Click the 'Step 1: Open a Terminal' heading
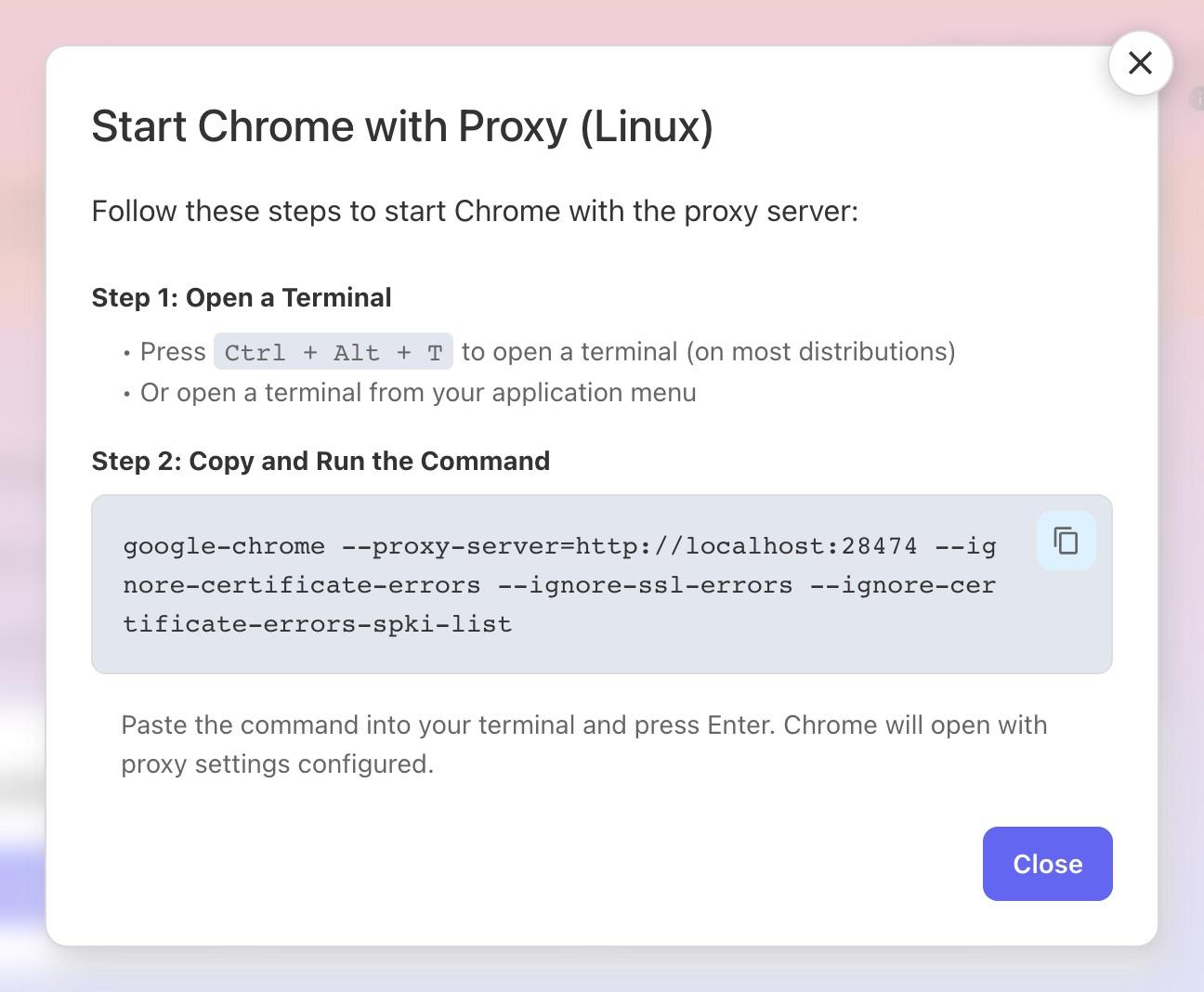Image resolution: width=1204 pixels, height=992 pixels. (x=242, y=297)
